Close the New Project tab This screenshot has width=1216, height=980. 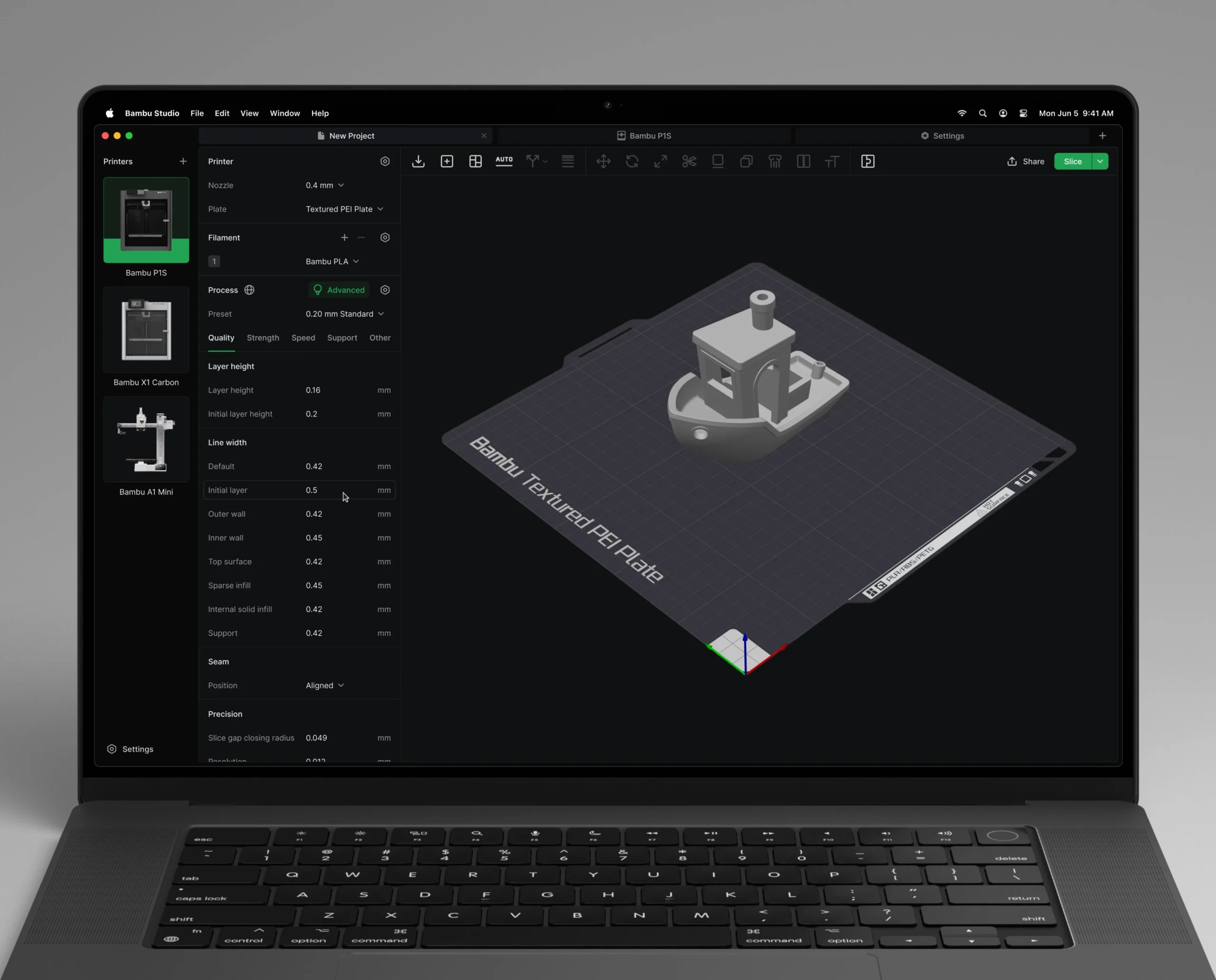(484, 135)
